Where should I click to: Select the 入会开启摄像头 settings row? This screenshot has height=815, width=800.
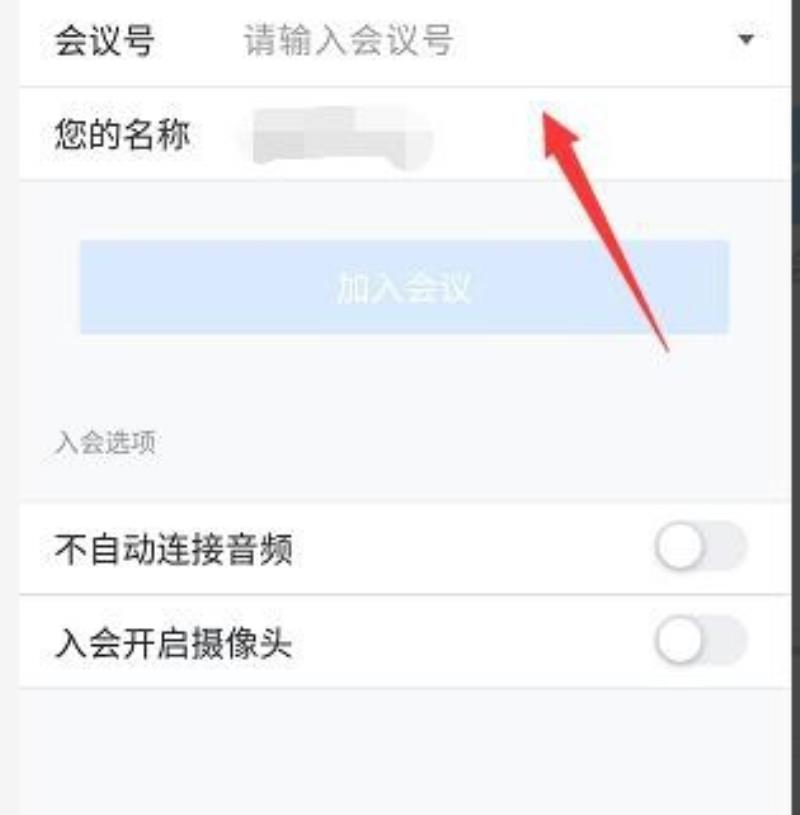click(x=405, y=642)
